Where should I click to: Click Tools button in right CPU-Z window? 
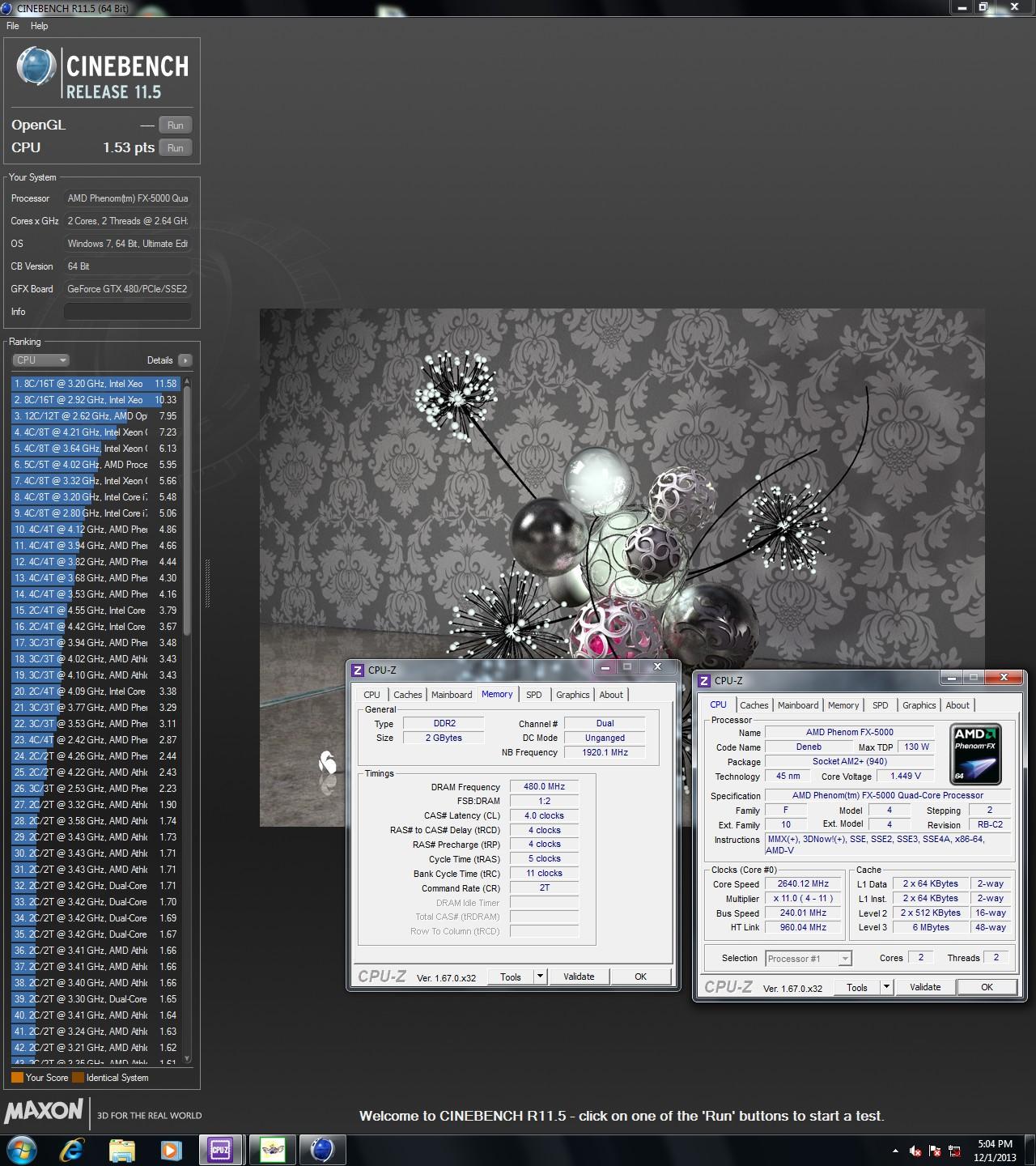click(x=857, y=988)
